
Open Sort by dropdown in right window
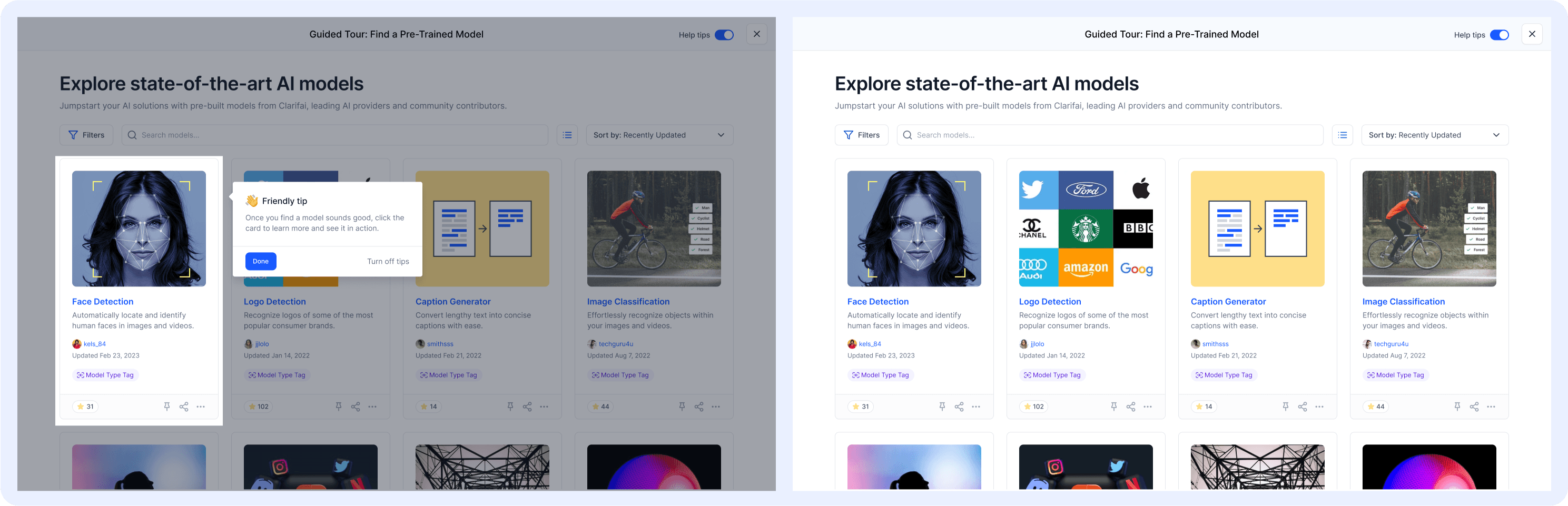click(1435, 135)
